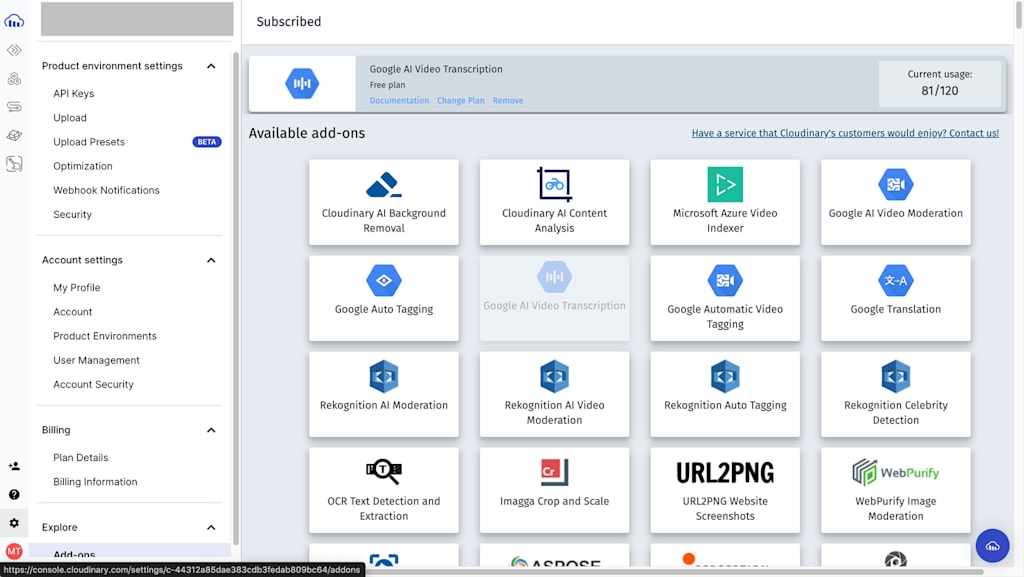
Task: Open My Profile page
Action: click(76, 287)
